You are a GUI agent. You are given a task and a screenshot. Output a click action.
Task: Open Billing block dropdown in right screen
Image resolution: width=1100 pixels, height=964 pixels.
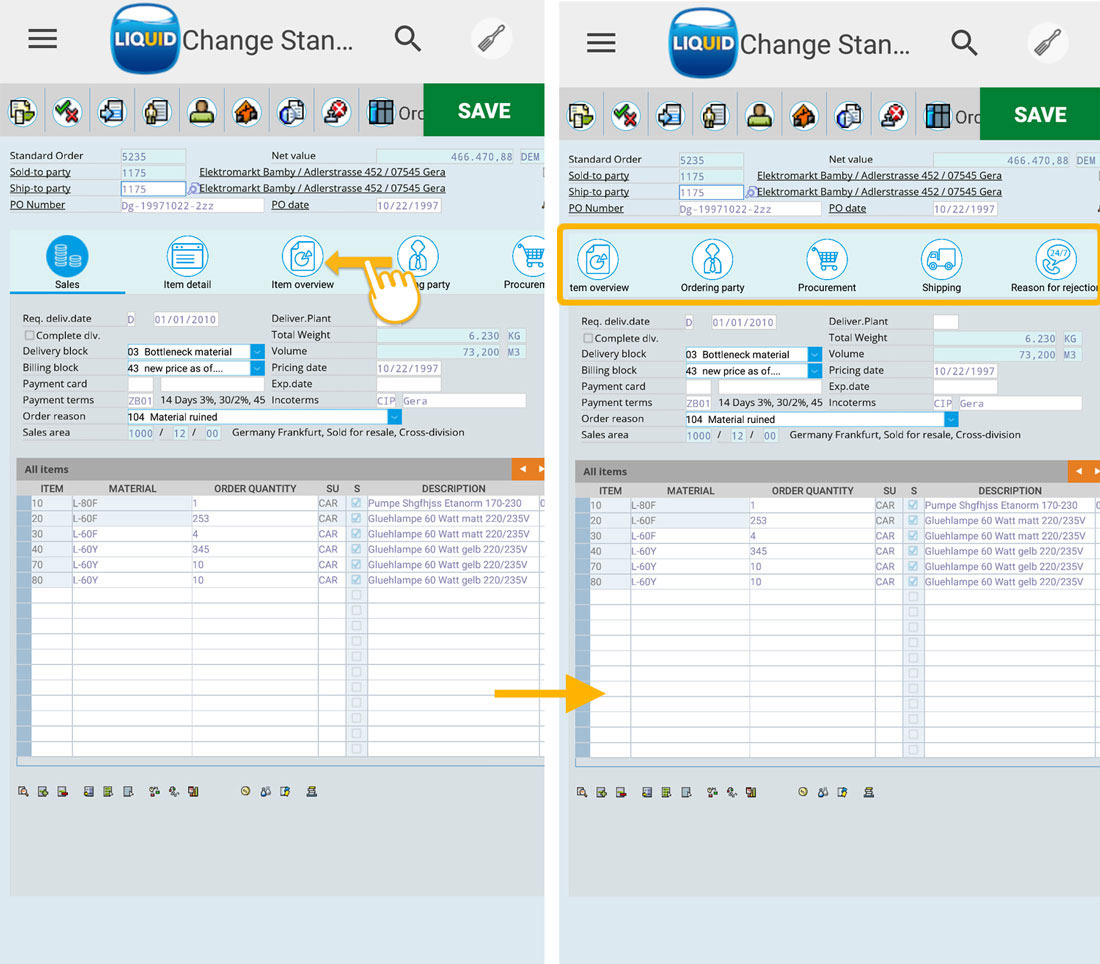(x=815, y=371)
